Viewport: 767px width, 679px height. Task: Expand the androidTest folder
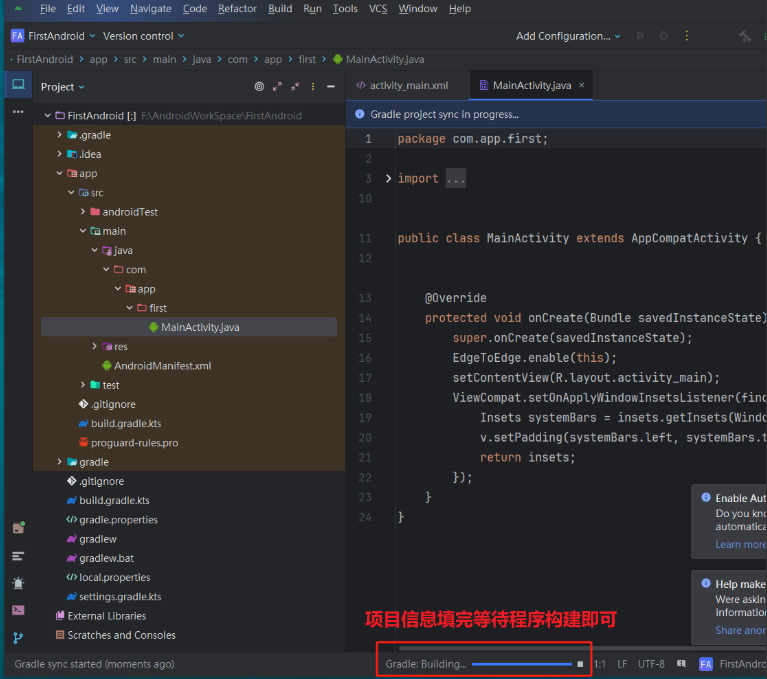pos(83,211)
